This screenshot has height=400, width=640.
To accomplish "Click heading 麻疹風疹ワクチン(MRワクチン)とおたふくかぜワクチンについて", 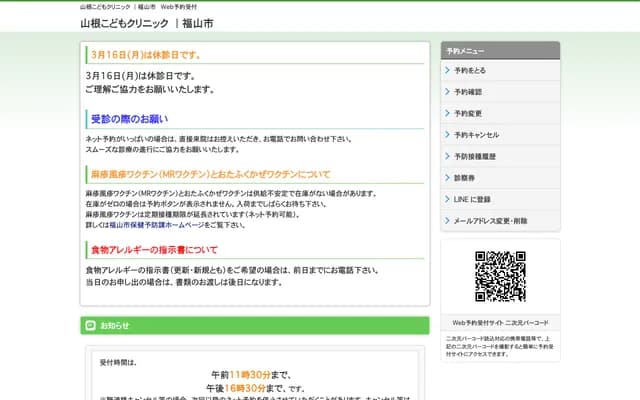I will (x=210, y=174).
